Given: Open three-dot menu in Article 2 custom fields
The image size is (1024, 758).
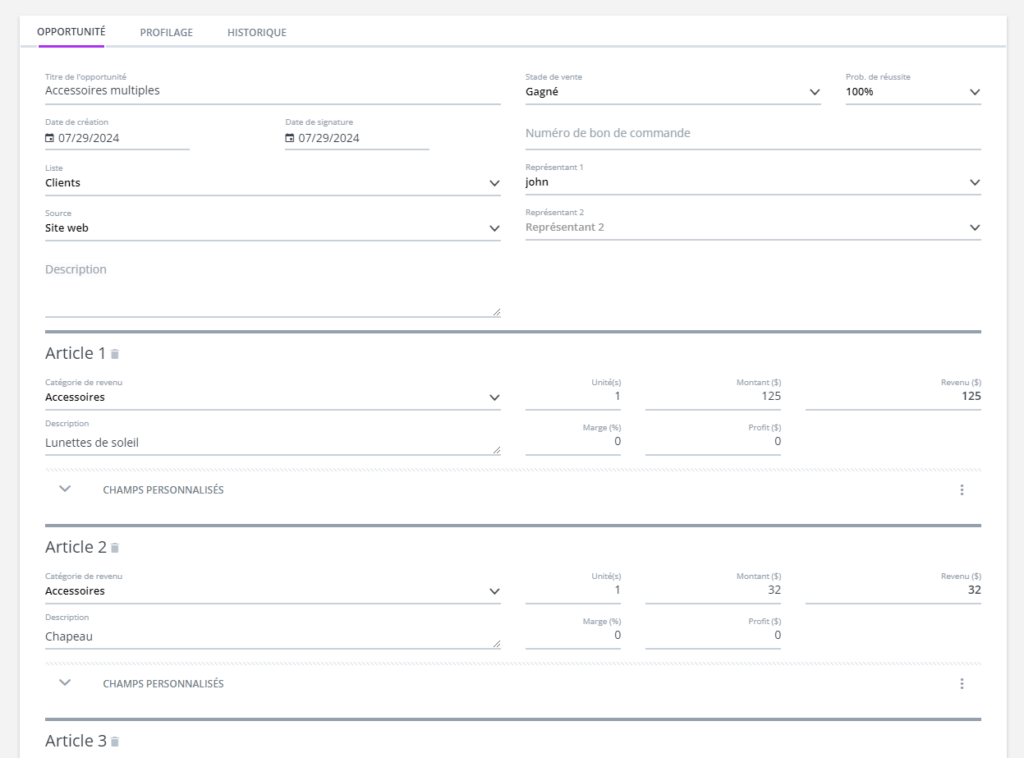Looking at the screenshot, I should click(x=961, y=684).
